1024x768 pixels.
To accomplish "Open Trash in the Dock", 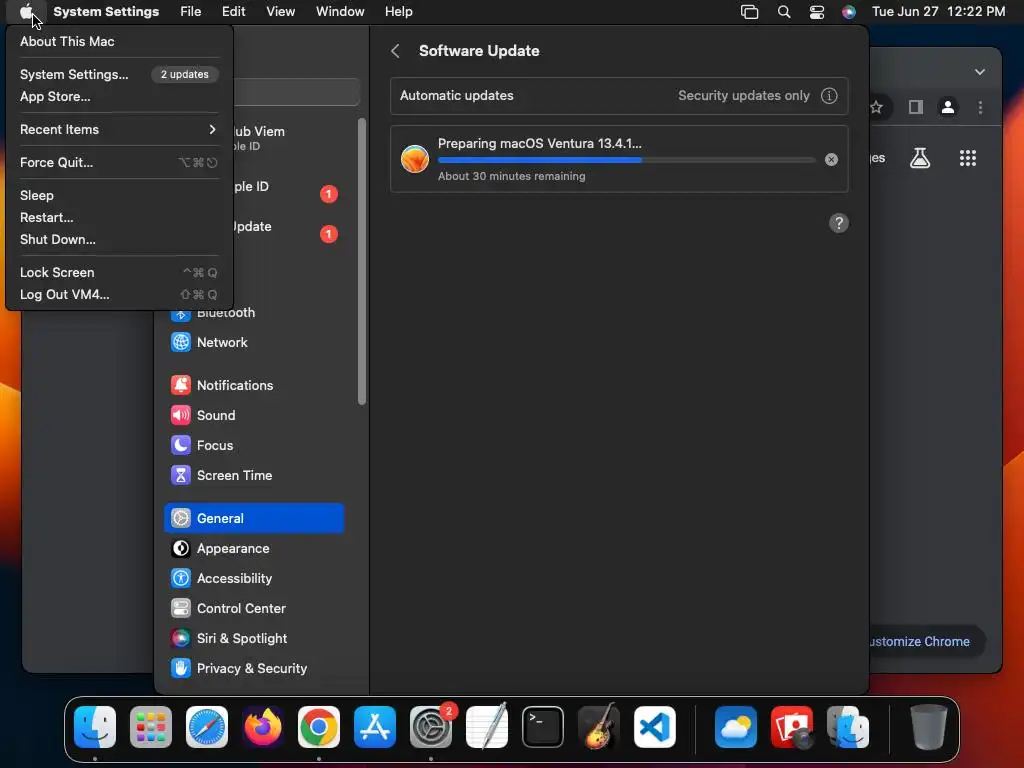I will tap(928, 727).
